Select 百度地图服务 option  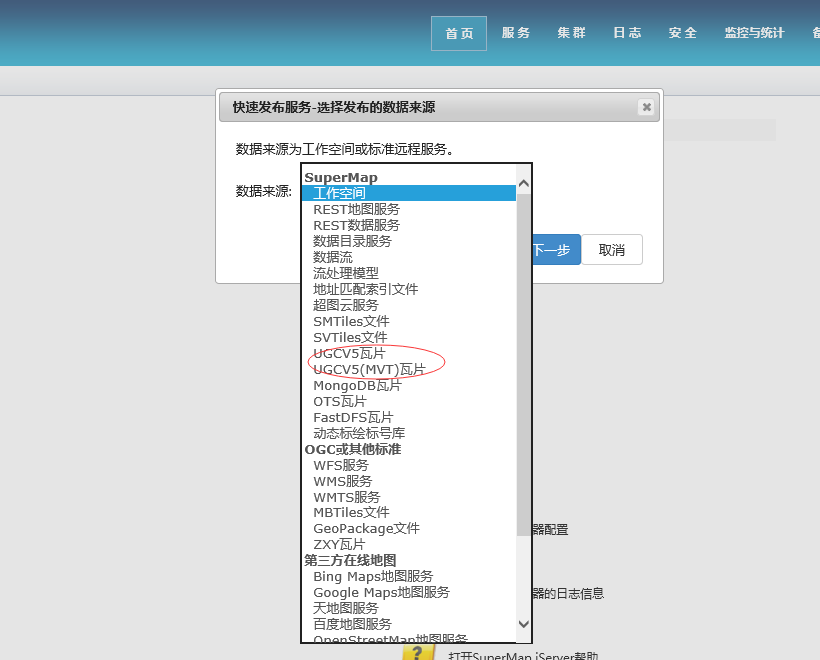409,624
